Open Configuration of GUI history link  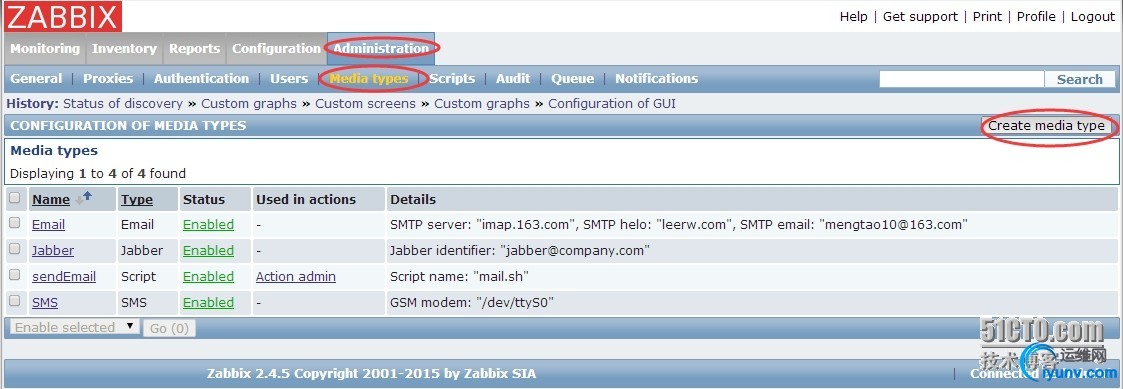(x=612, y=104)
